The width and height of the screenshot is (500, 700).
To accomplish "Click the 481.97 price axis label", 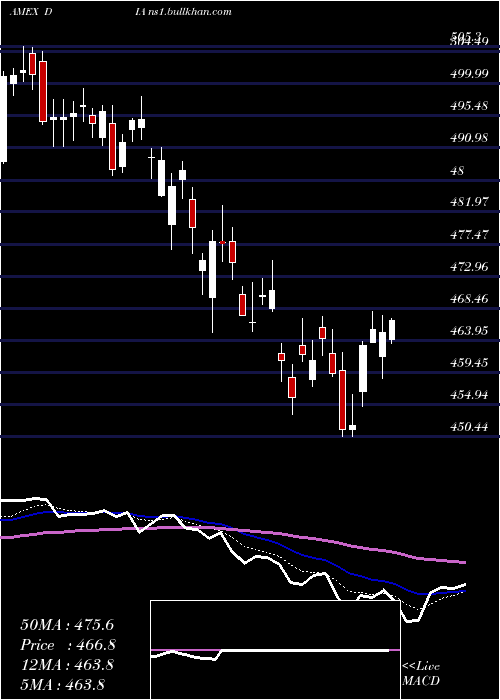I will pyautogui.click(x=469, y=202).
